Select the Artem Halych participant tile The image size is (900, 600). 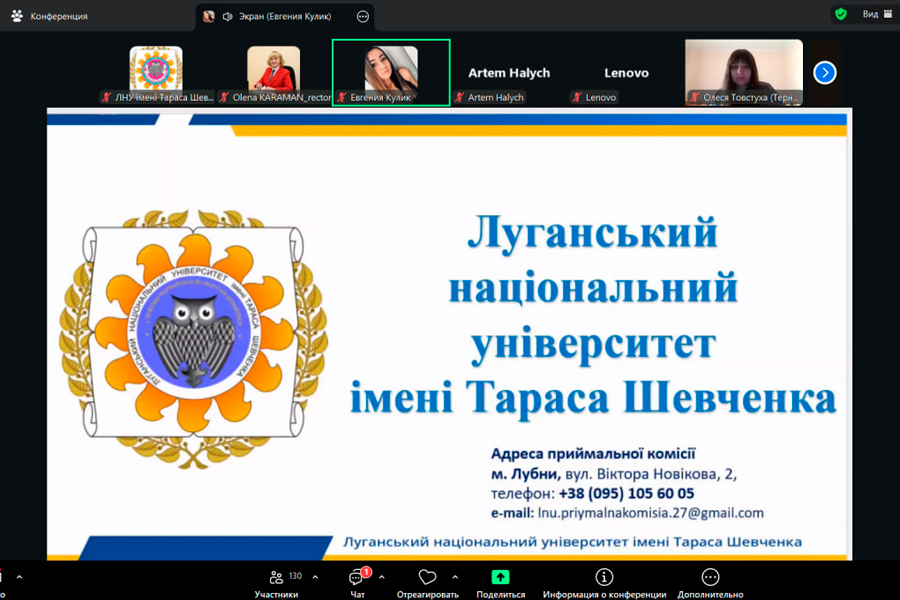click(509, 73)
